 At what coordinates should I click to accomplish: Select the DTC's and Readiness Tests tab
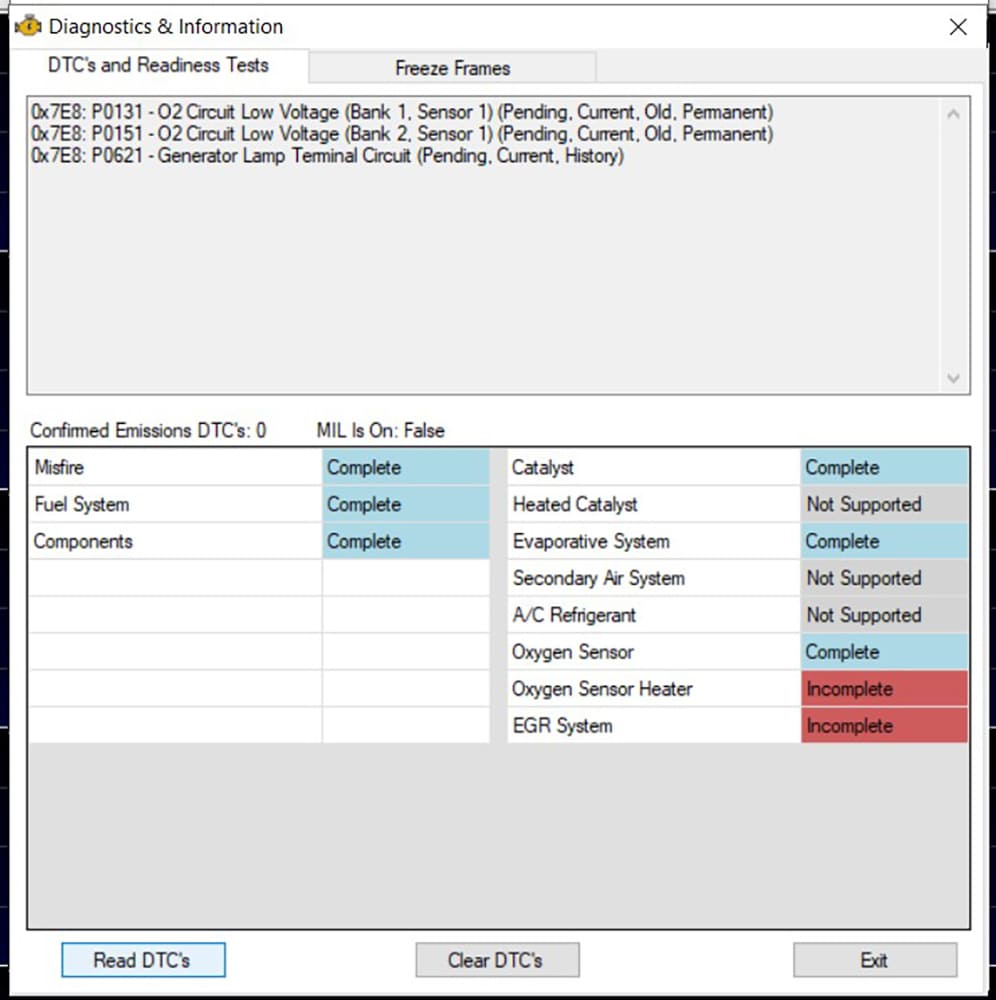[x=158, y=66]
